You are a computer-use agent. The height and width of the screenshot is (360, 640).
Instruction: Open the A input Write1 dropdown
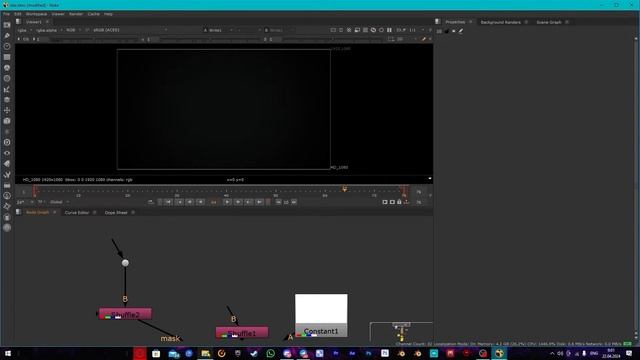tap(218, 30)
